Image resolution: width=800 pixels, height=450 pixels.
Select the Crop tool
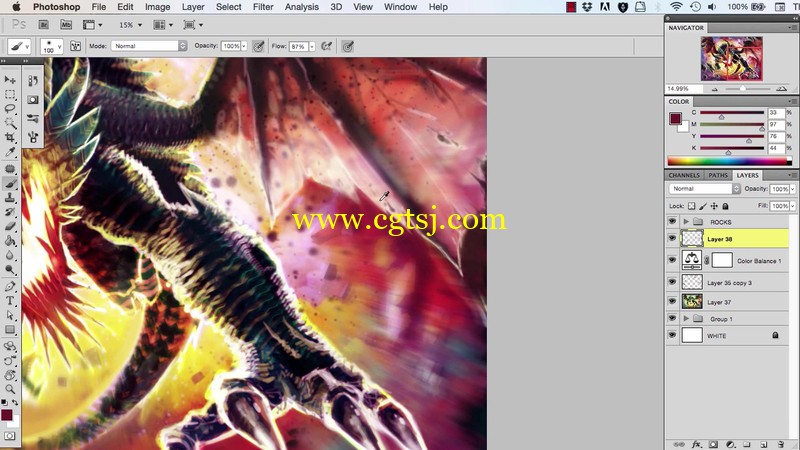point(10,137)
